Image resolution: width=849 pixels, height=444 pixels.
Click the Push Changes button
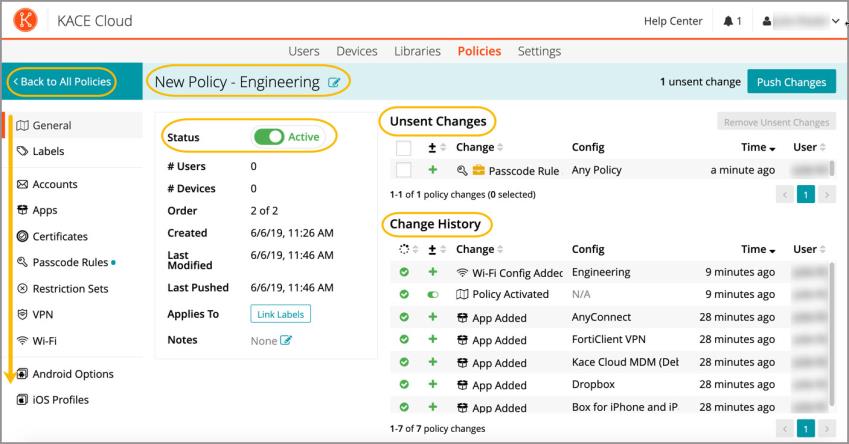791,81
